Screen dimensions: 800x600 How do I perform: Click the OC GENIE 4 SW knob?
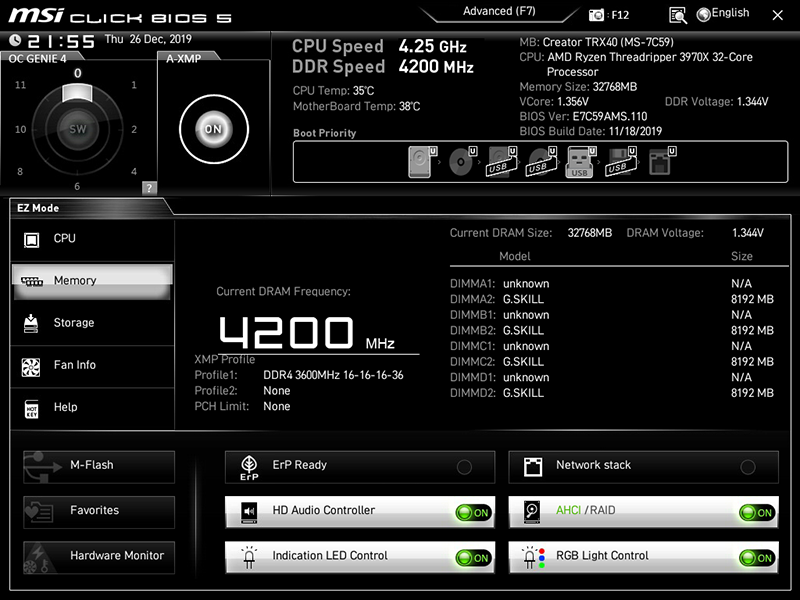(x=78, y=129)
